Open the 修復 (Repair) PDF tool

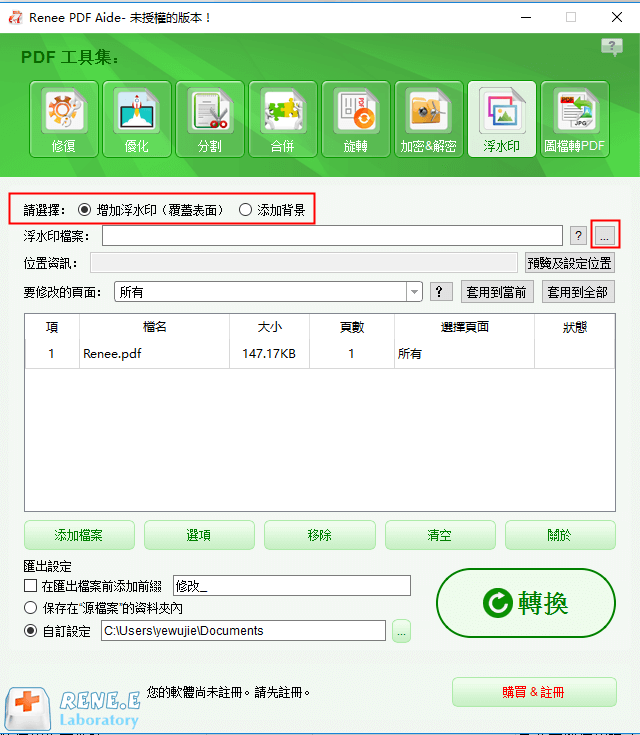point(64,119)
